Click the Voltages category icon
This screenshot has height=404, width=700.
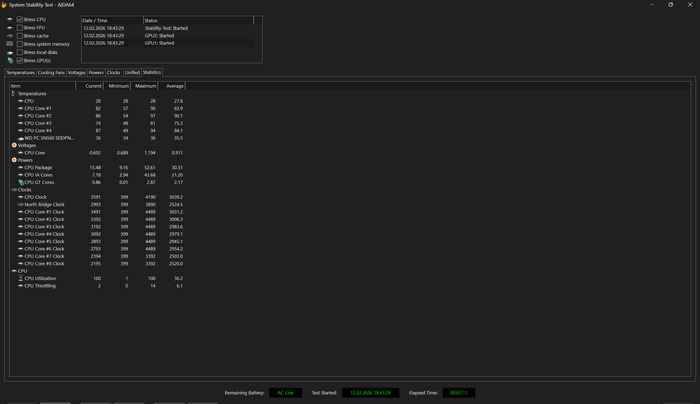15,145
